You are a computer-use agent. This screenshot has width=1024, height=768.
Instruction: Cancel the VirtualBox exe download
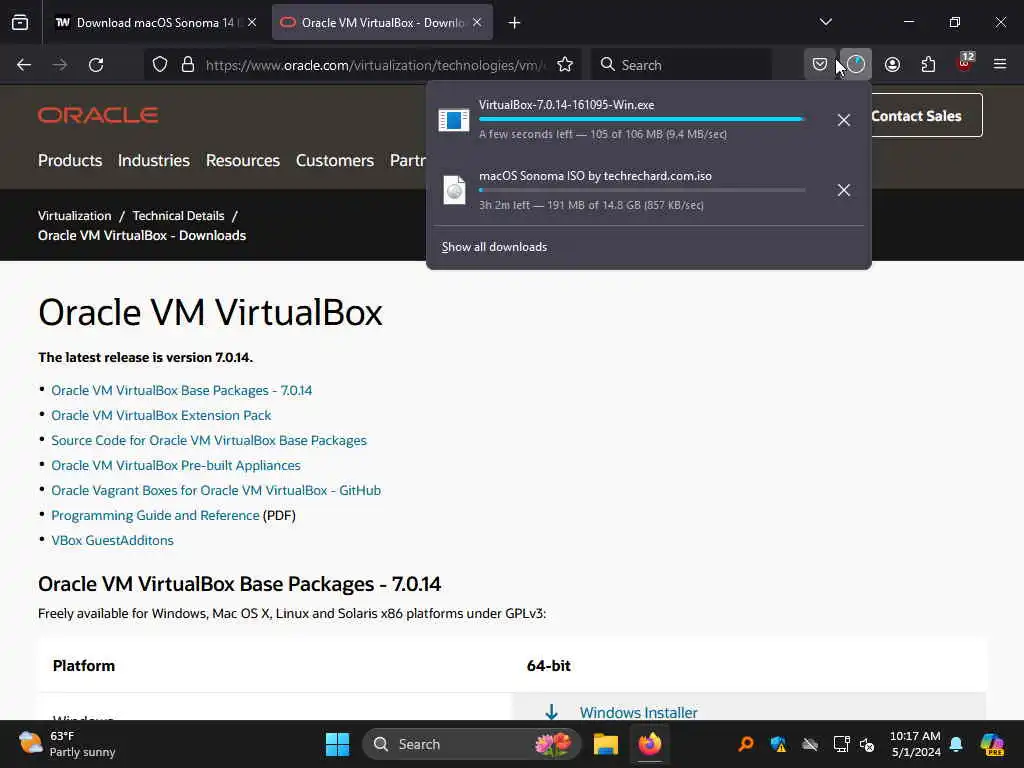[844, 120]
